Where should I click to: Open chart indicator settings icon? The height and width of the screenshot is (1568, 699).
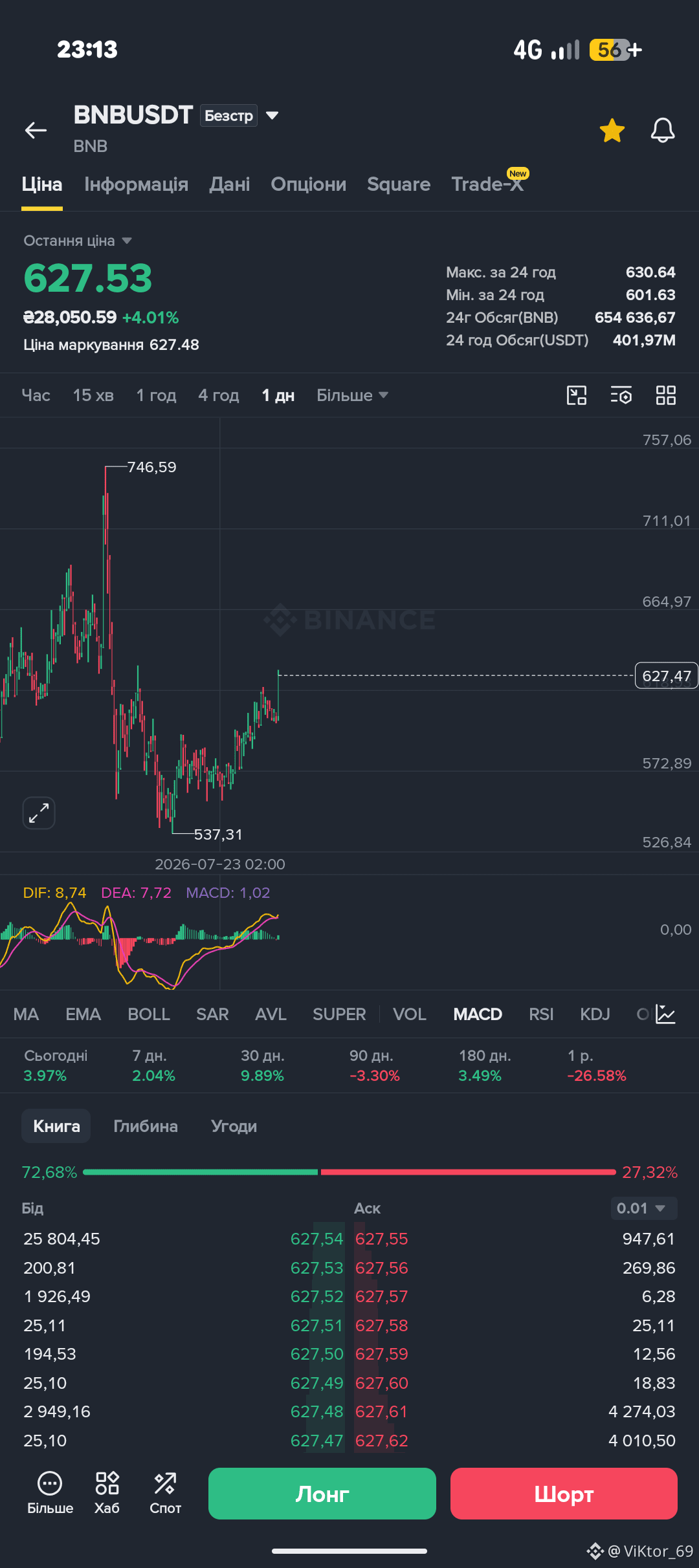[621, 395]
